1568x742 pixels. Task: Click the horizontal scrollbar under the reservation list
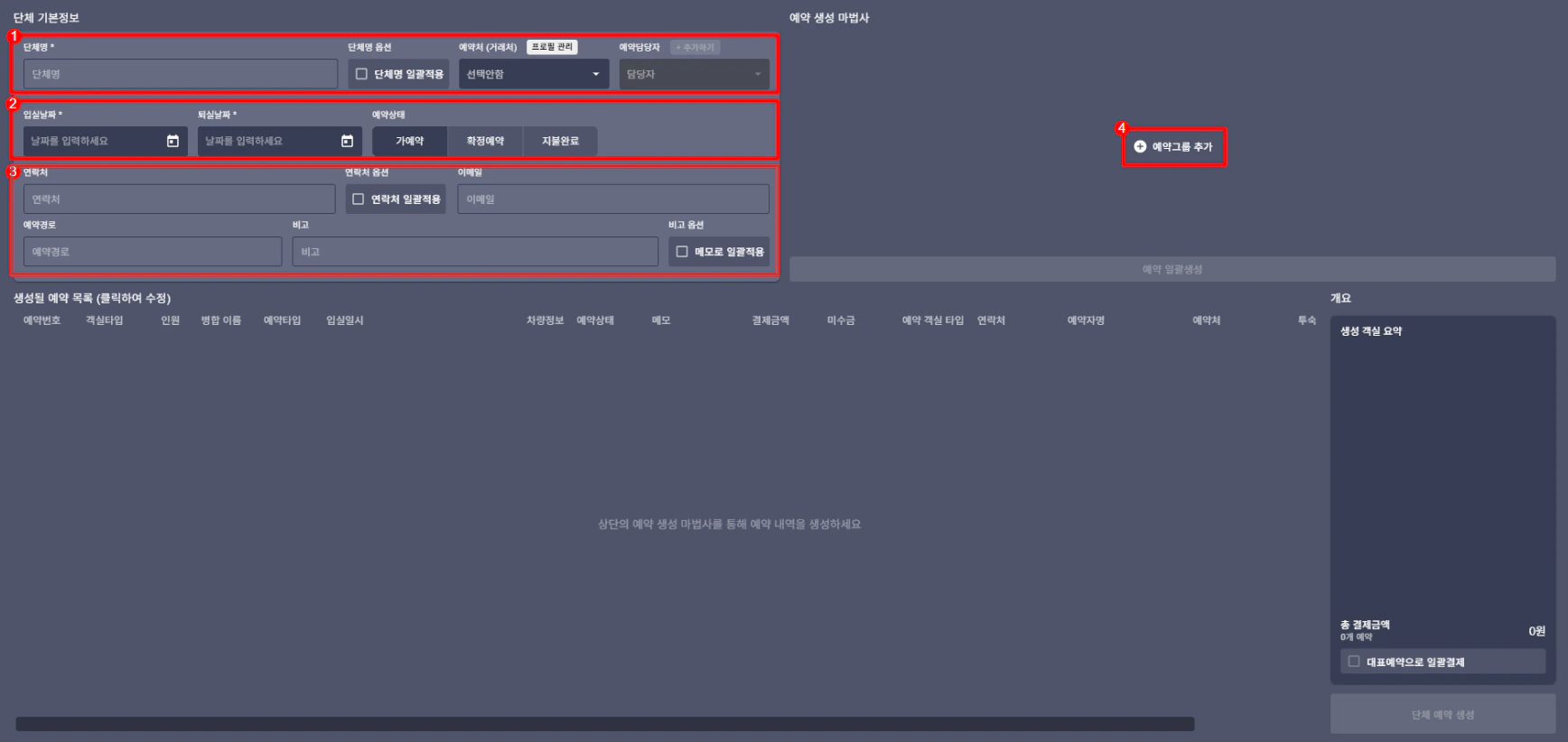click(x=605, y=724)
